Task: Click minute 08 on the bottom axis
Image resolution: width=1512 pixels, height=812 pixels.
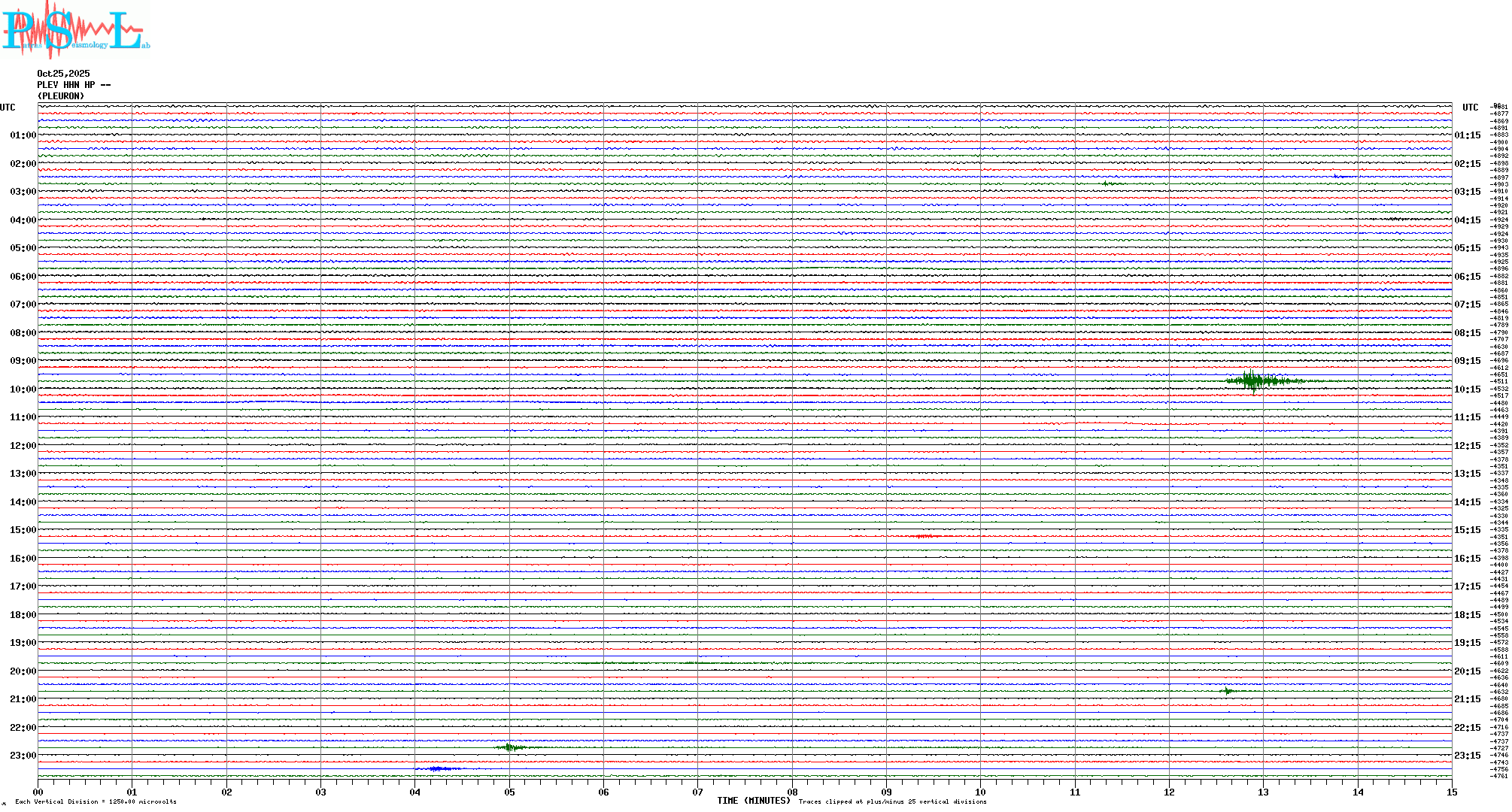Action: click(792, 792)
